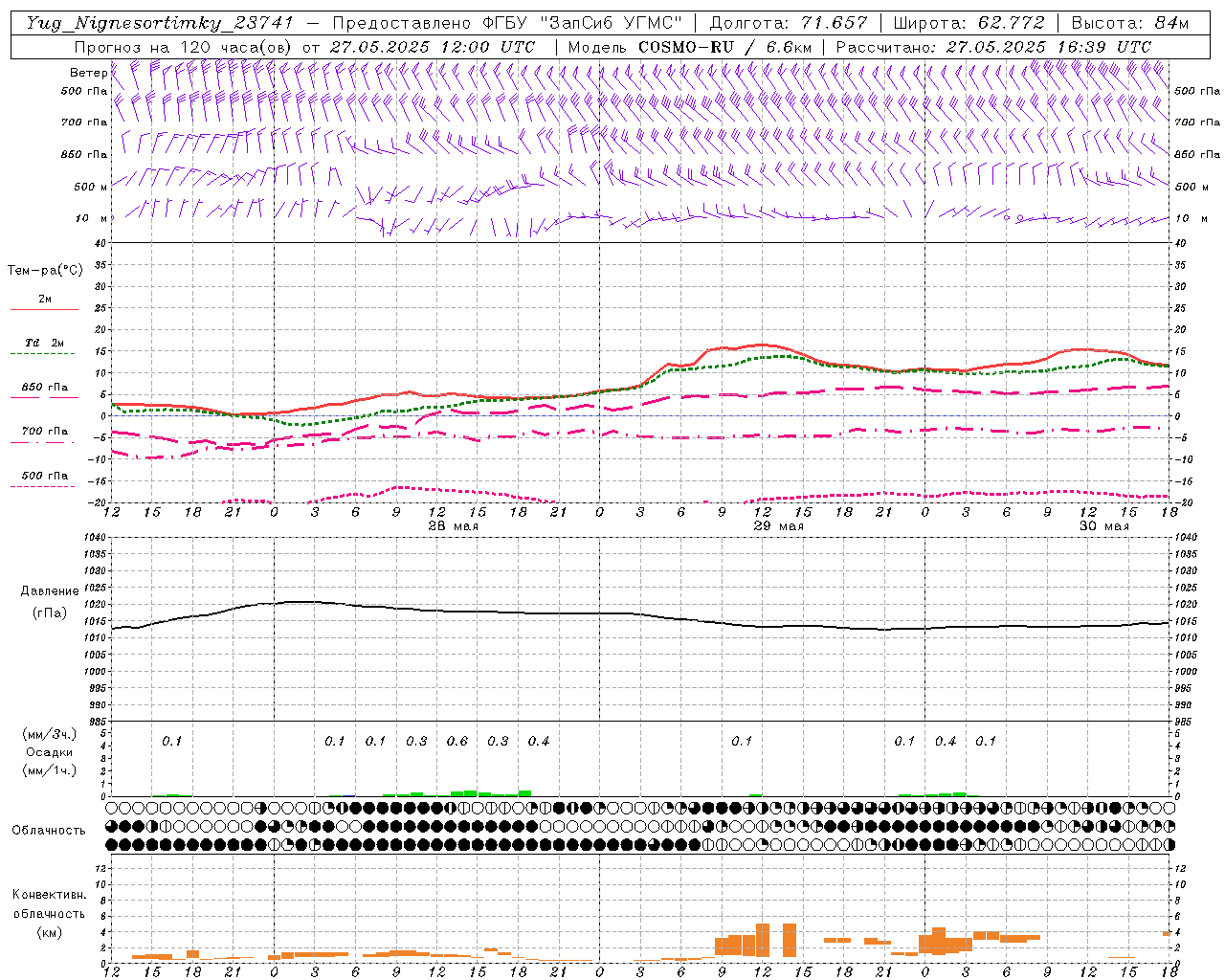Click the Облачность cloud cover label
The width and height of the screenshot is (1225, 980).
point(49,830)
